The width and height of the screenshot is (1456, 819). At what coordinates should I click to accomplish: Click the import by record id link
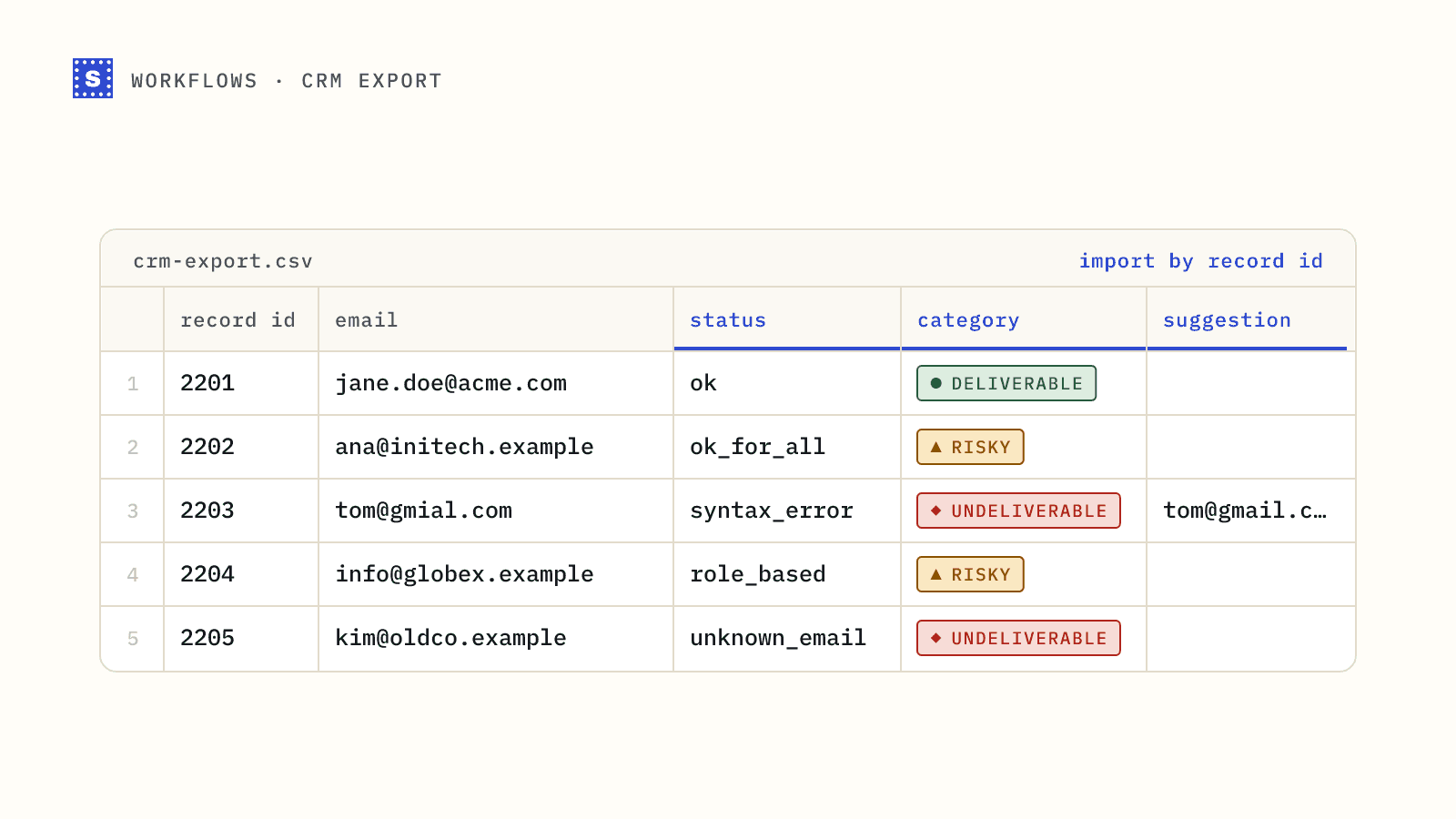coord(1201,261)
